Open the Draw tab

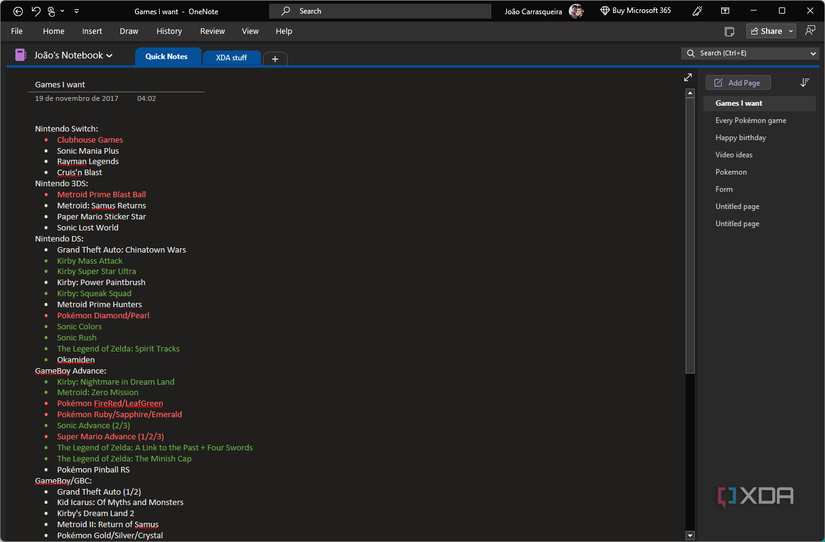tap(129, 31)
